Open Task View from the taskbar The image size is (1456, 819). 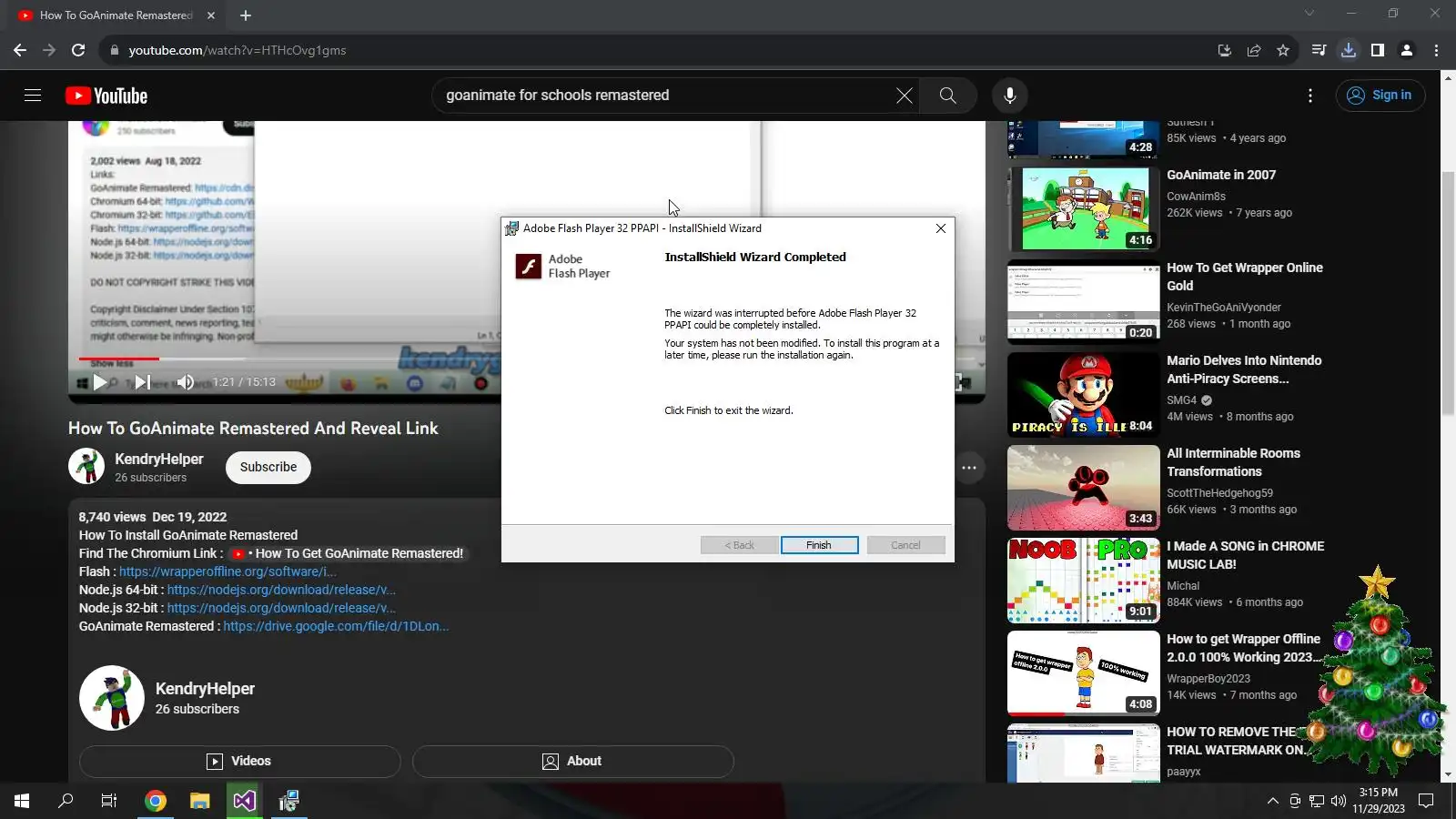[109, 801]
